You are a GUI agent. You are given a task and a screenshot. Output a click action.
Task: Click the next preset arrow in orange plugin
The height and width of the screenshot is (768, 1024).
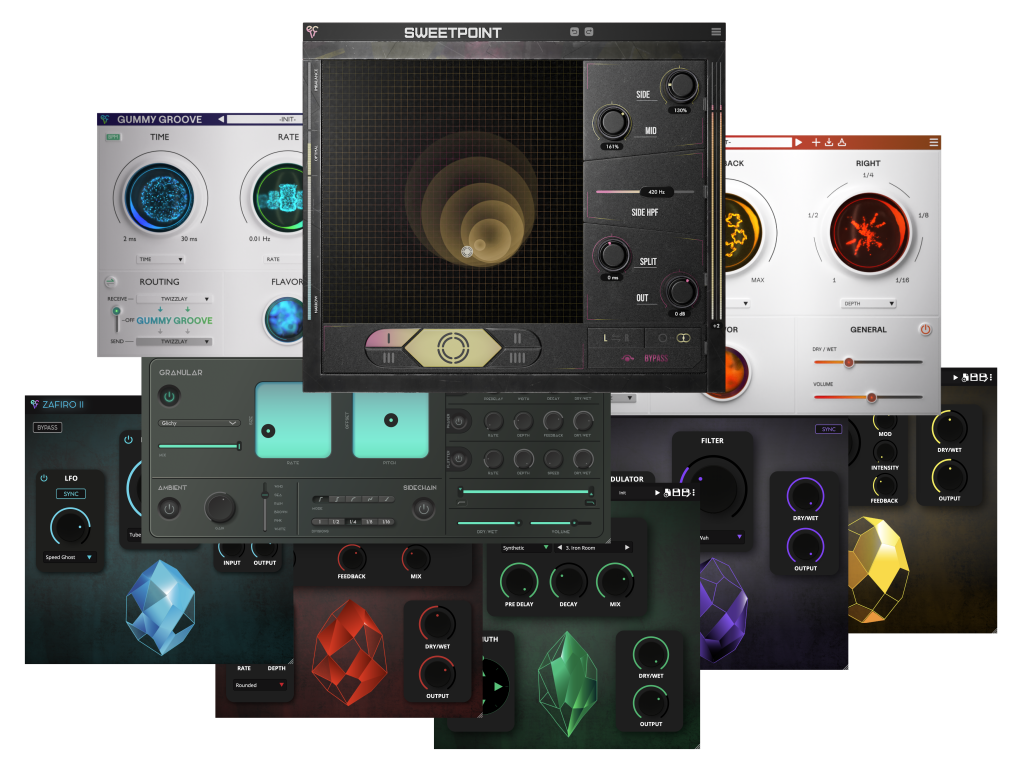(x=799, y=142)
